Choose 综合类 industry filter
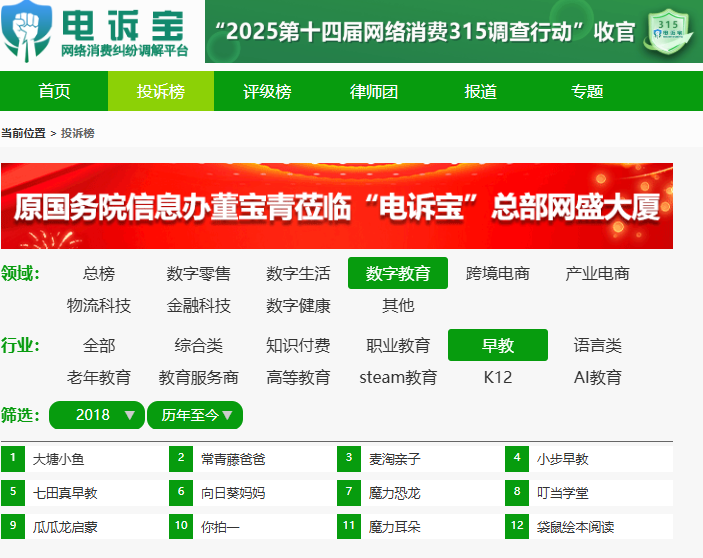 (199, 345)
